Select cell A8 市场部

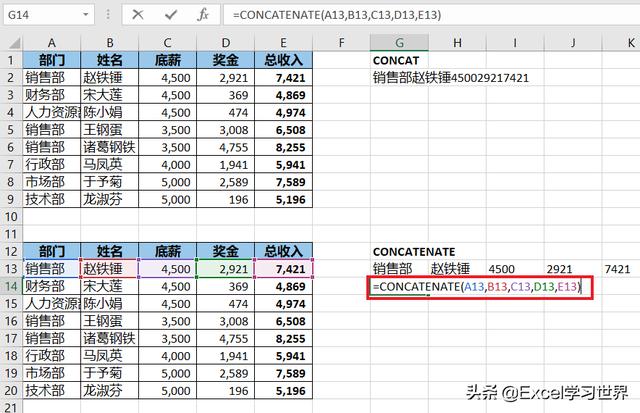[52, 182]
